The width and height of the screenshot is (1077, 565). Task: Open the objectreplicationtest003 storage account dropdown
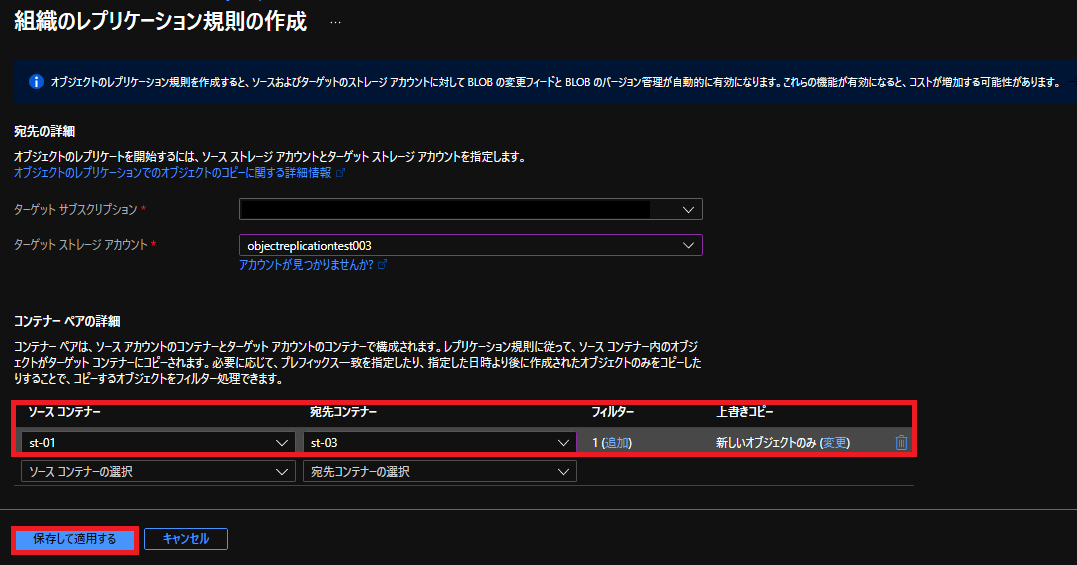(471, 245)
